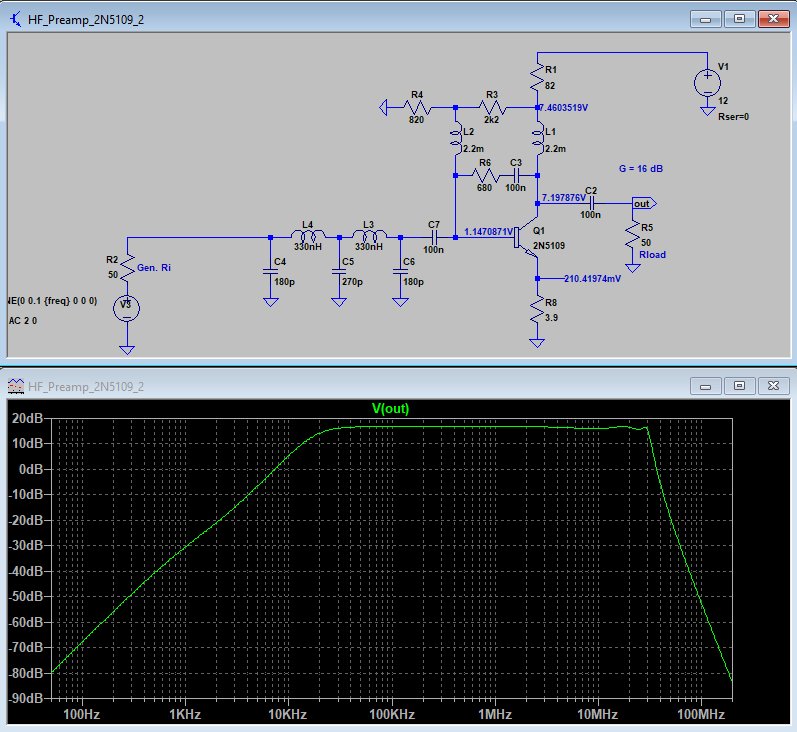Click the 1MHz horizontal axis label
Screen dimensions: 797x732
(495, 714)
